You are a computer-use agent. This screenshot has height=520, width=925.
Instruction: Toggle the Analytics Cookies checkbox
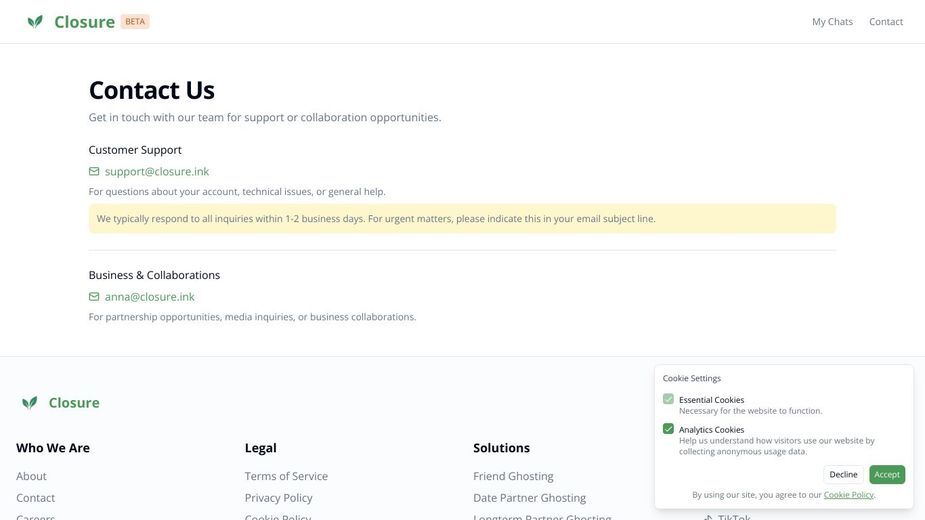pyautogui.click(x=668, y=429)
